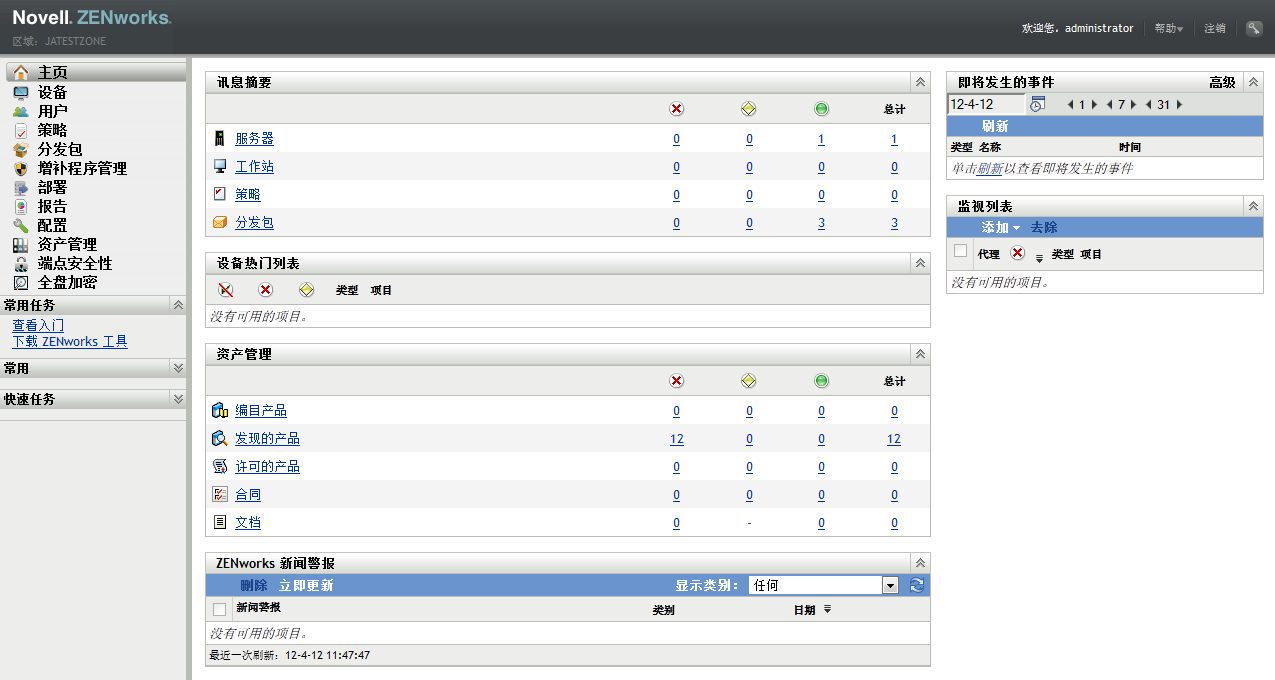Click the refresh icon in news alerts bar
This screenshot has height=680, width=1275.
click(917, 585)
